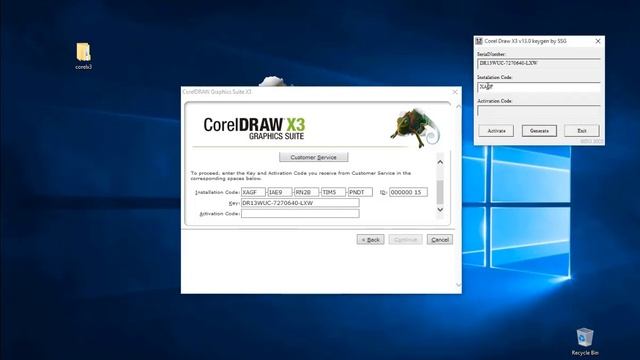640x360 pixels.
Task: Click the ID field showing 000000 15
Action: pos(409,192)
